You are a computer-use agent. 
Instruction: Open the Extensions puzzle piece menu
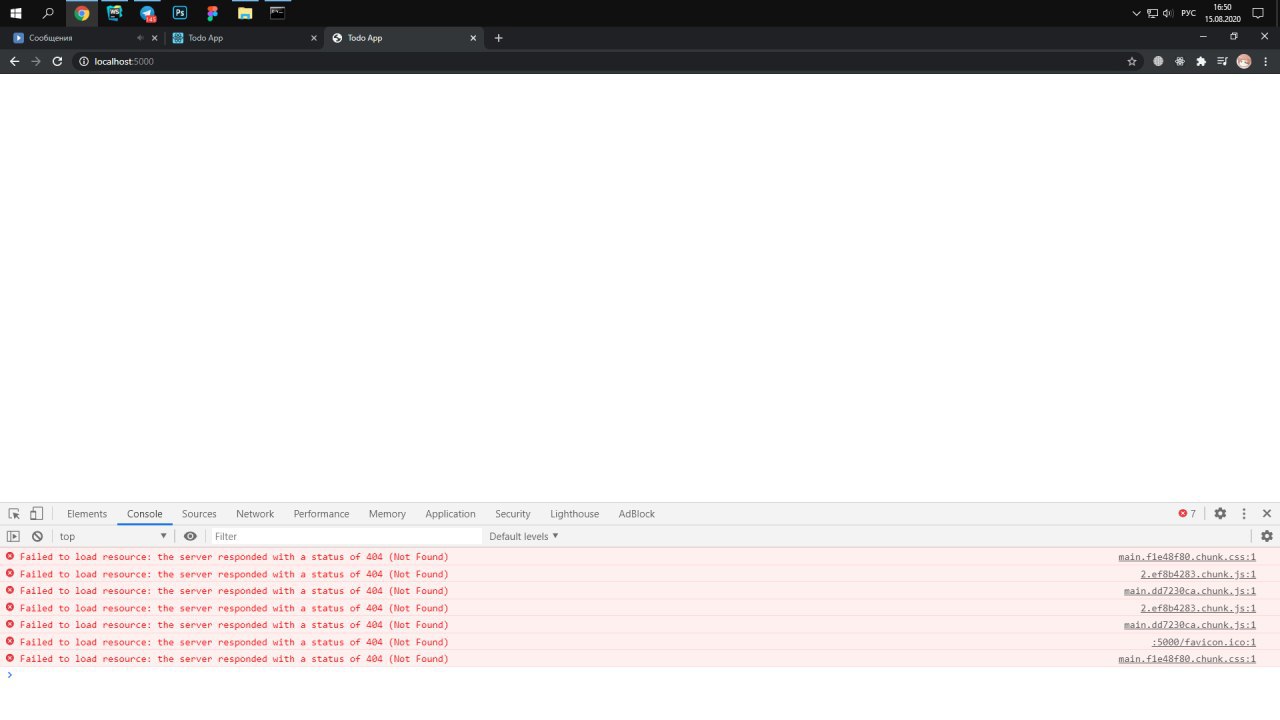1201,61
